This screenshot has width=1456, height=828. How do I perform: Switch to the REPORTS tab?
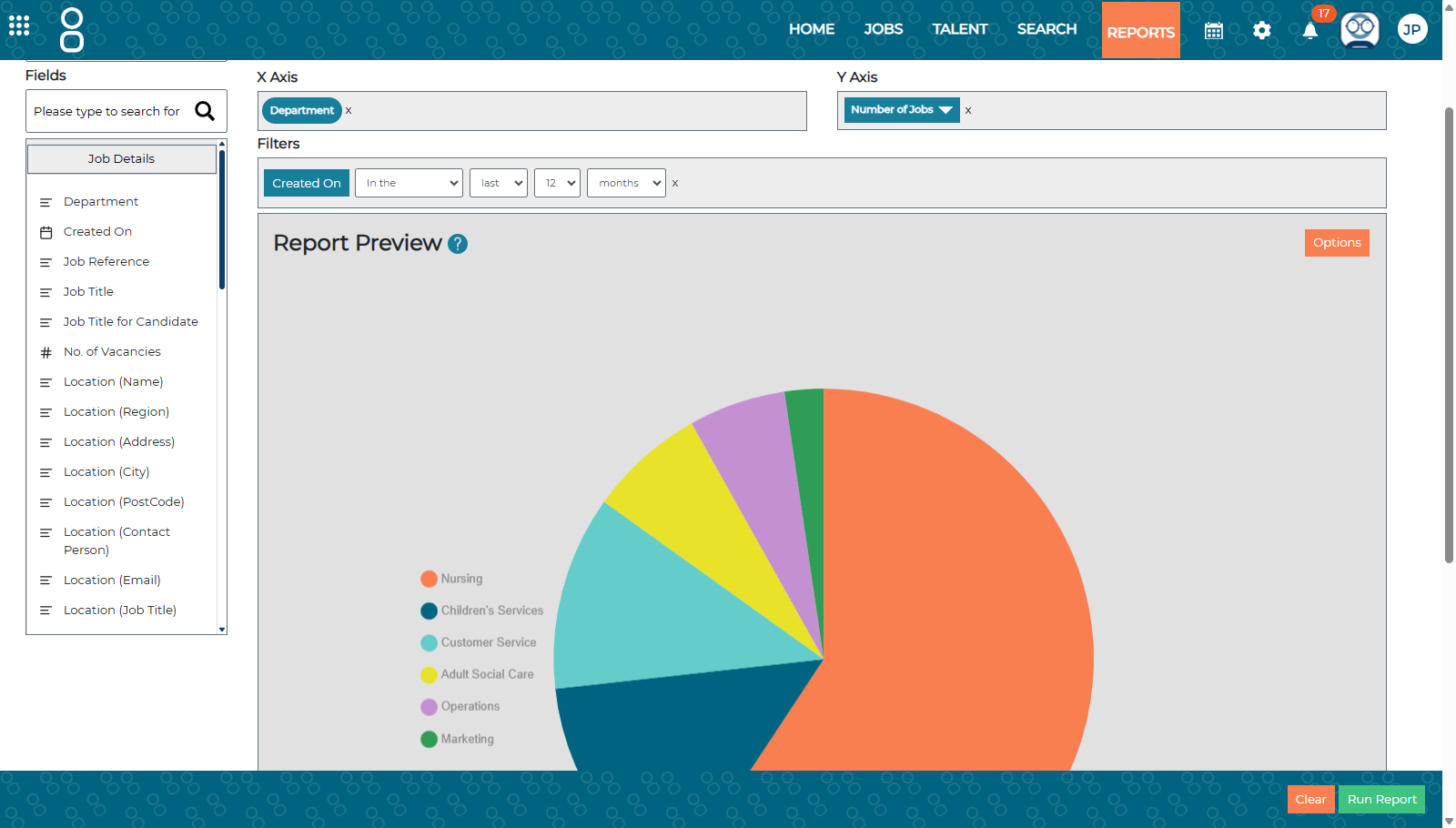click(1140, 30)
